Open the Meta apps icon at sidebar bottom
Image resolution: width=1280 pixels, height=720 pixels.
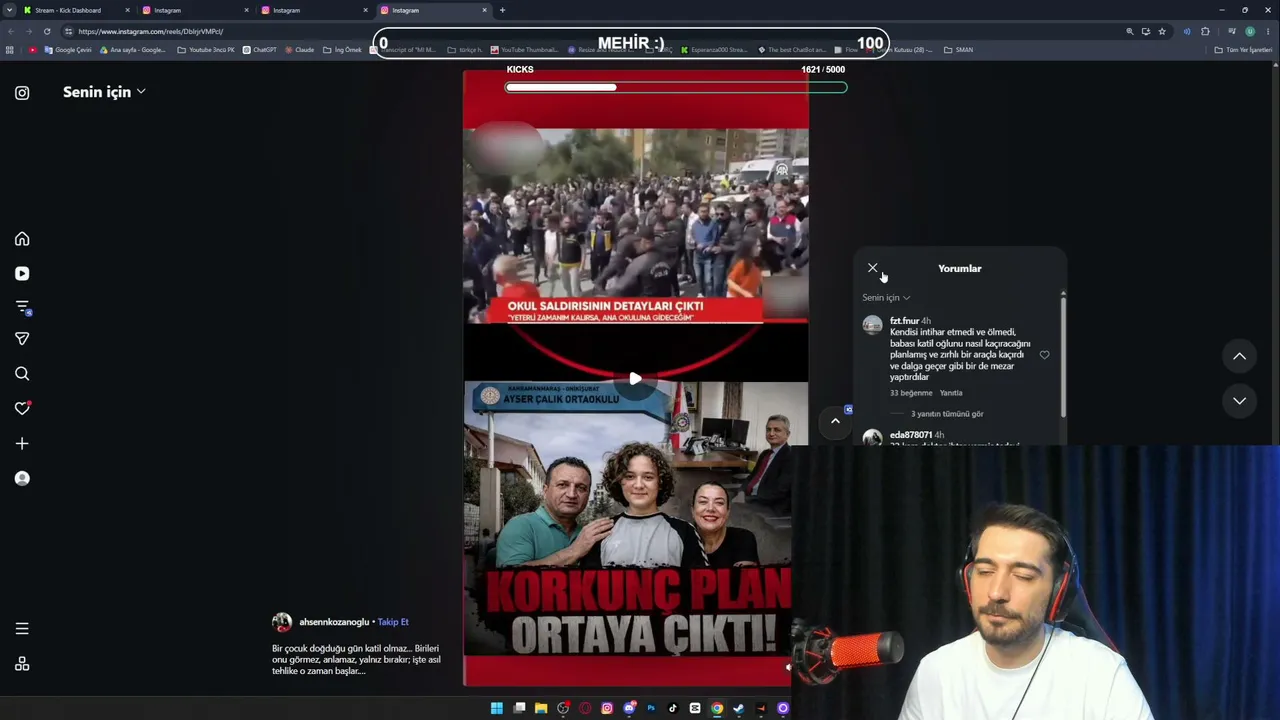coord(22,664)
